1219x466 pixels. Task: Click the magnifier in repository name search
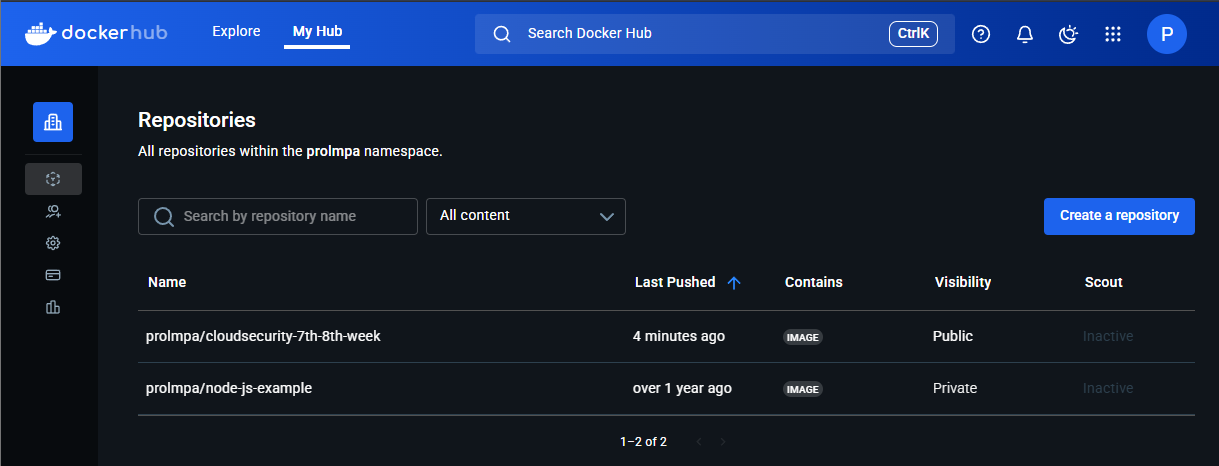click(x=163, y=217)
